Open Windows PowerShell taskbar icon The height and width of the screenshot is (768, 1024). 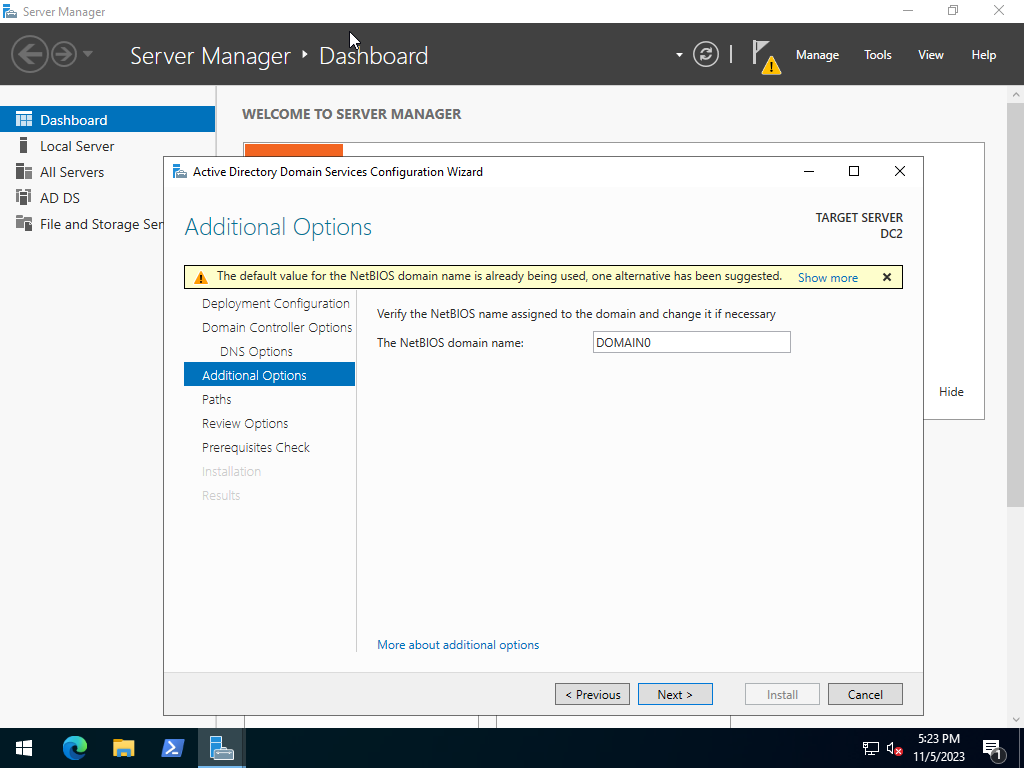point(172,748)
